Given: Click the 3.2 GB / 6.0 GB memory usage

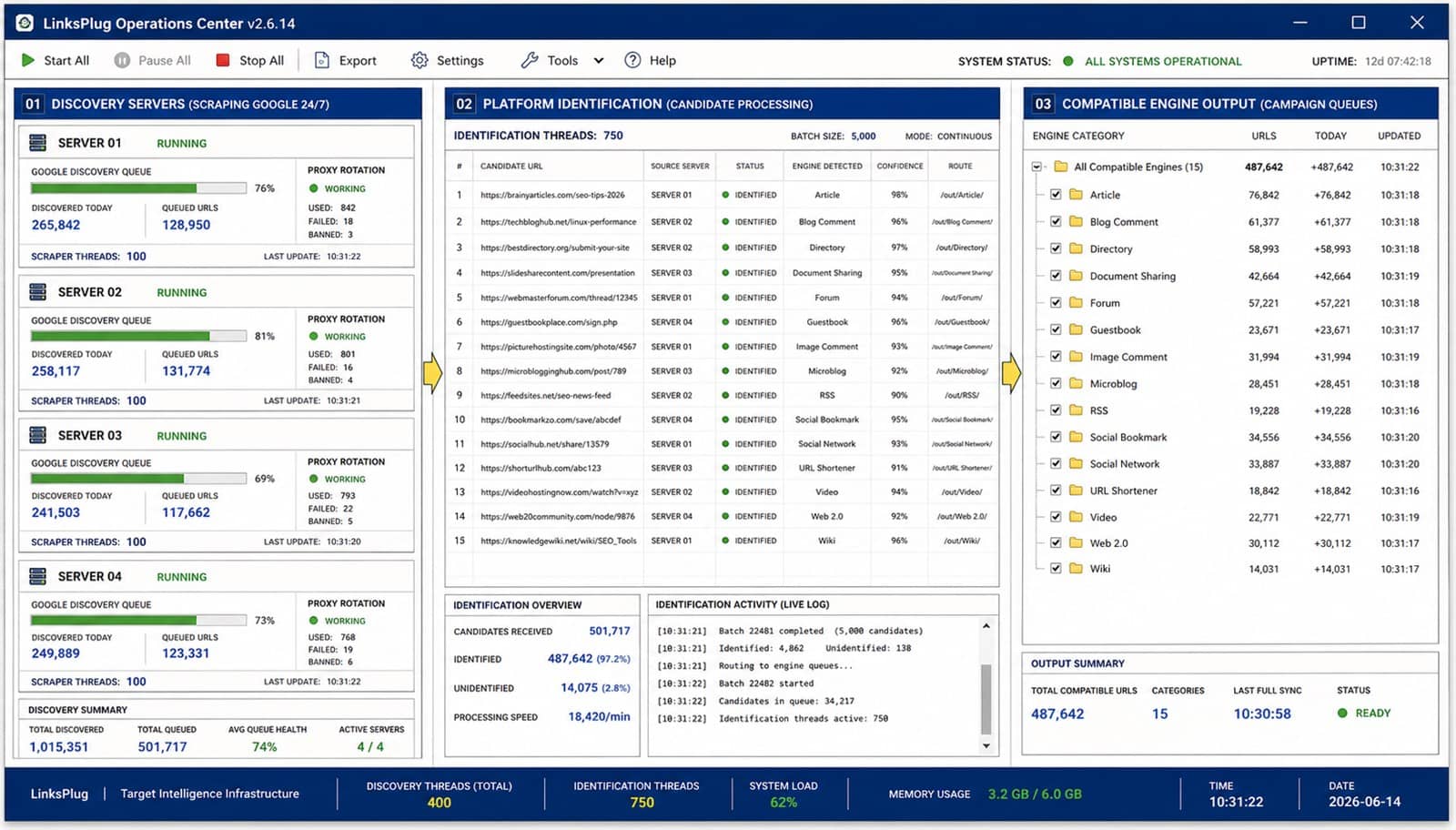Looking at the screenshot, I should [x=1035, y=794].
